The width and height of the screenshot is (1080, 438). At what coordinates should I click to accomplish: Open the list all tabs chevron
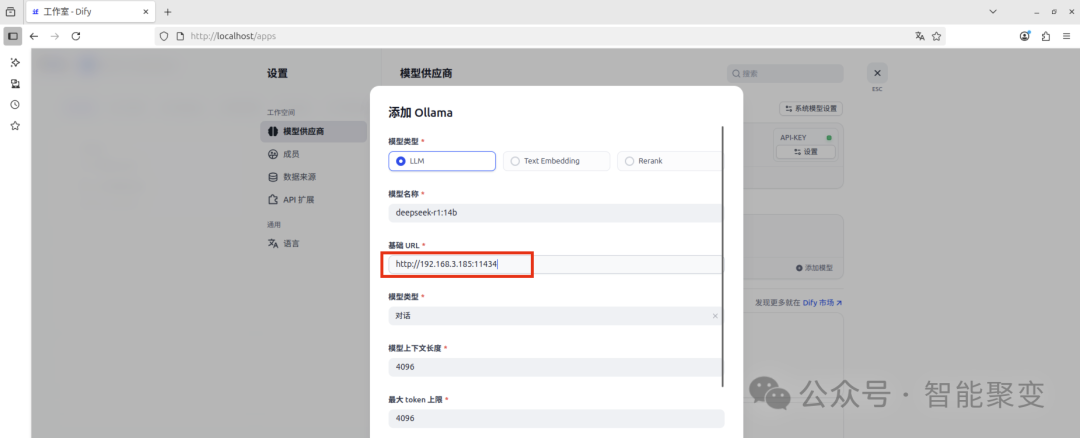(993, 12)
